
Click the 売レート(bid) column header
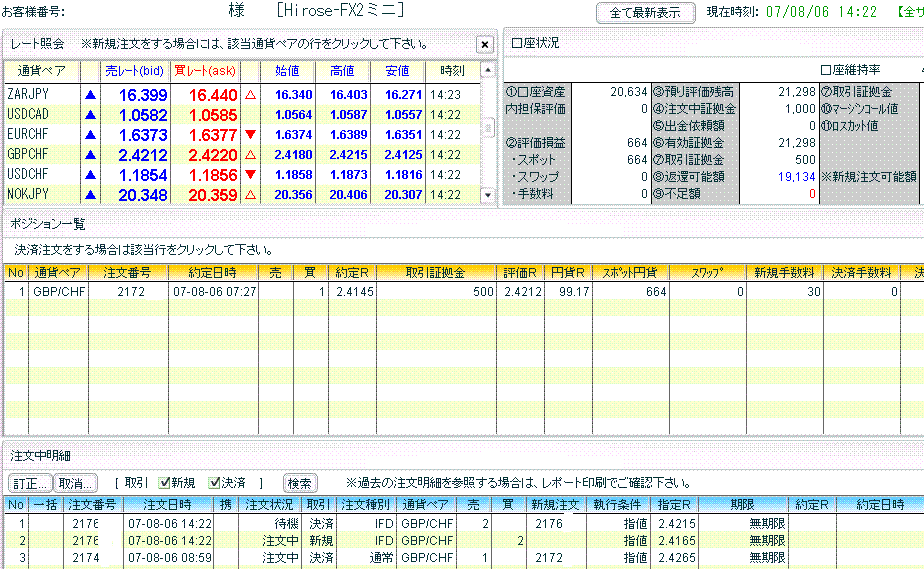tap(135, 71)
